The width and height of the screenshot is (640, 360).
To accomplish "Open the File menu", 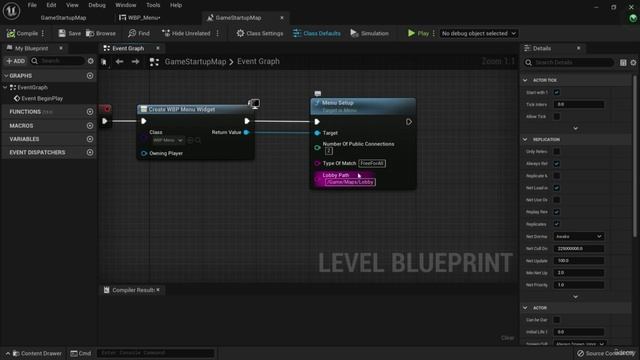I will tap(32, 5).
